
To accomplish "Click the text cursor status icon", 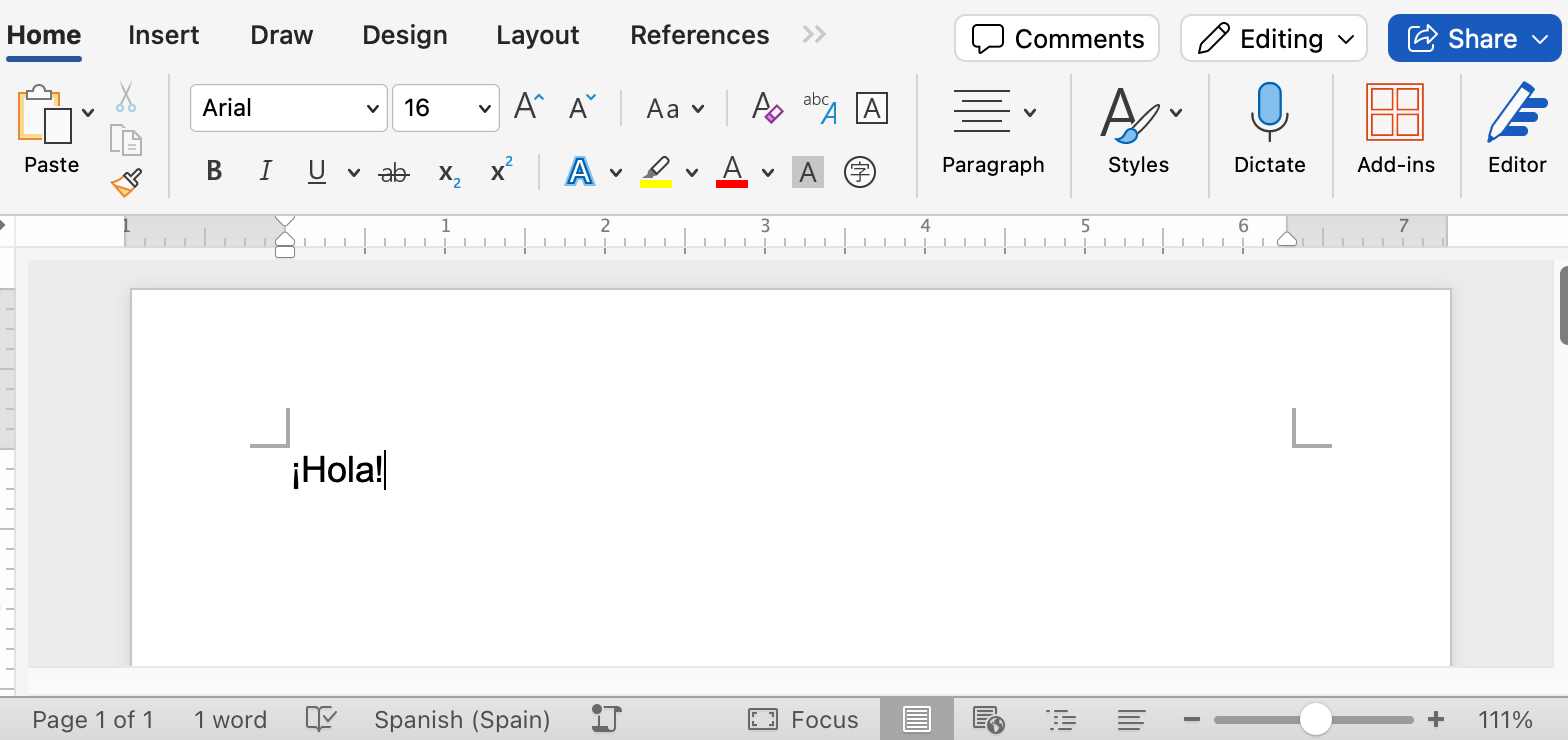I will (x=606, y=719).
